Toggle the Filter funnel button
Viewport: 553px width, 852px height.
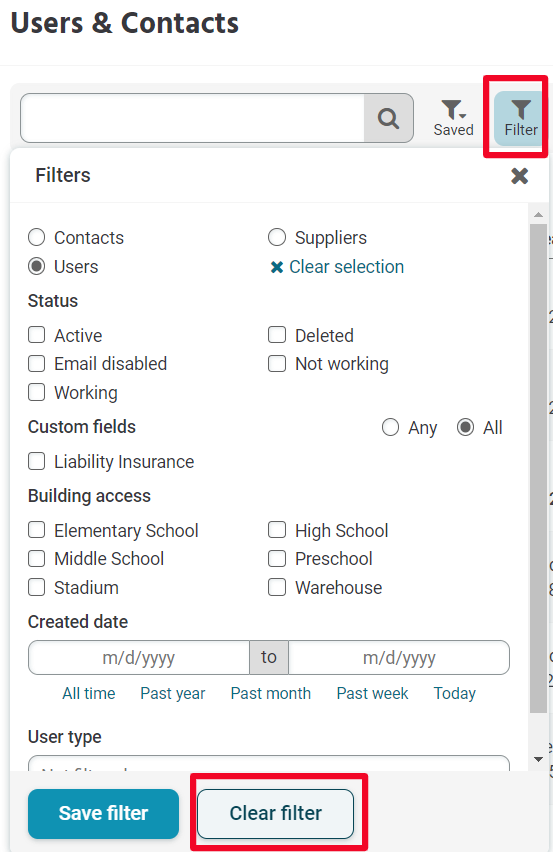click(520, 118)
